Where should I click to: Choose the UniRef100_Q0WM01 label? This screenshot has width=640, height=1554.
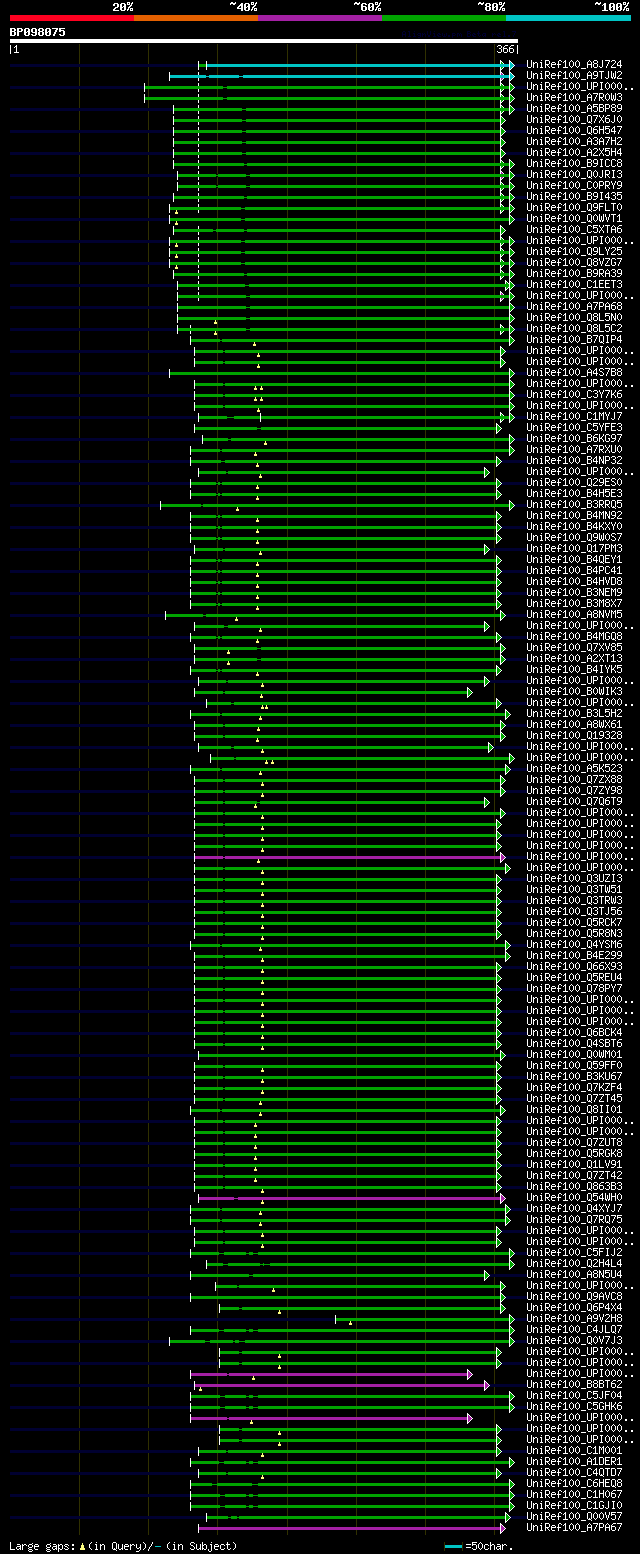click(574, 1055)
